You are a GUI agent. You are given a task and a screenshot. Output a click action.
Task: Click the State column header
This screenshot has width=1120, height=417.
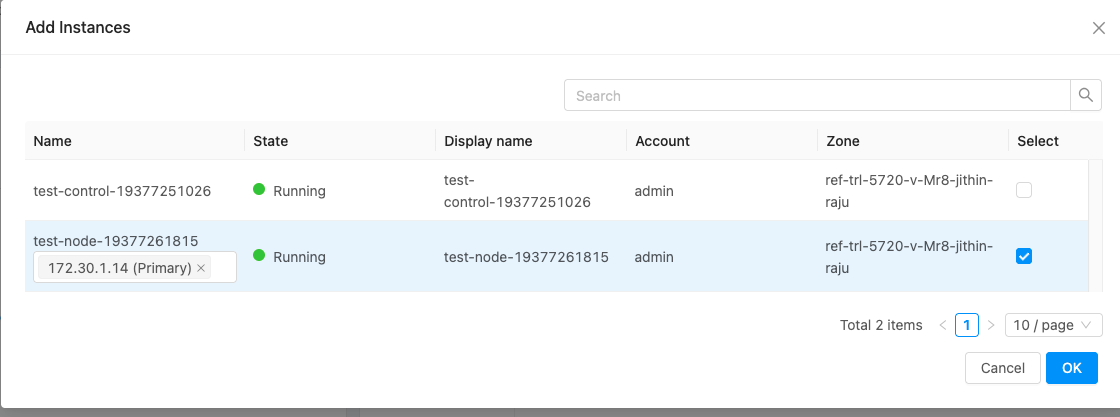tap(271, 141)
